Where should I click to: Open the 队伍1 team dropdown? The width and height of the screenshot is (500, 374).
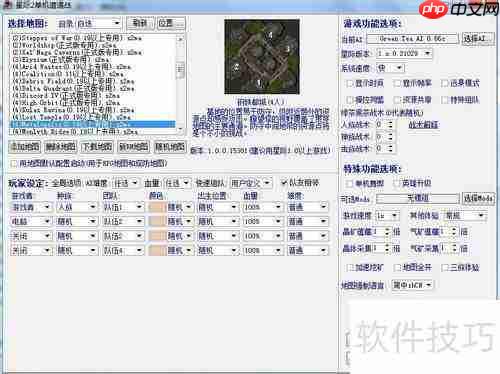click(x=122, y=207)
